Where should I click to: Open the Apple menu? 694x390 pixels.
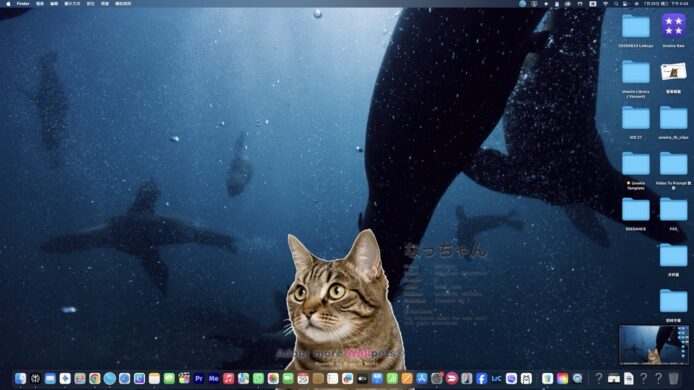click(8, 4)
